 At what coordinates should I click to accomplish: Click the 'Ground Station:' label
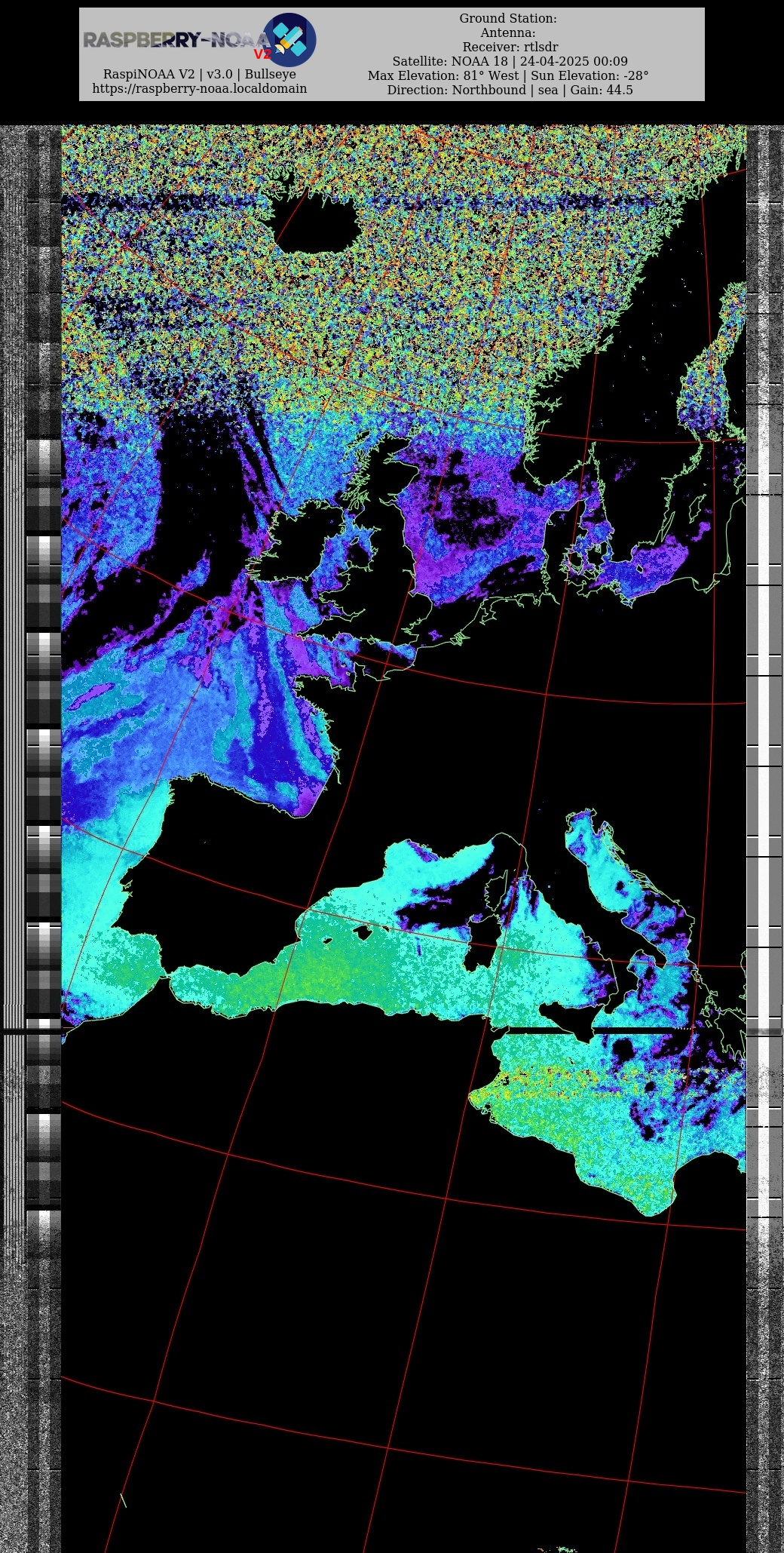tap(508, 18)
